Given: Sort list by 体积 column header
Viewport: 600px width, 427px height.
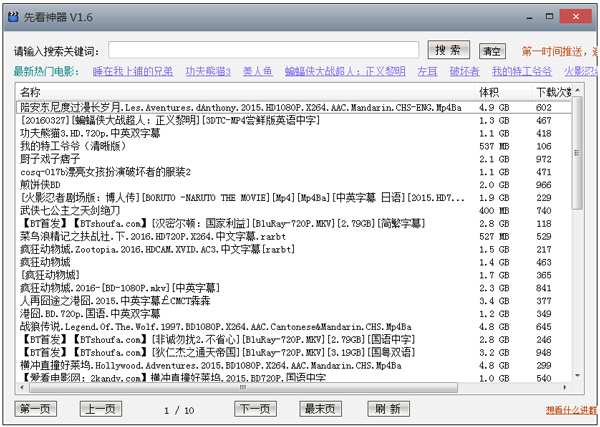Looking at the screenshot, I should tap(503, 92).
